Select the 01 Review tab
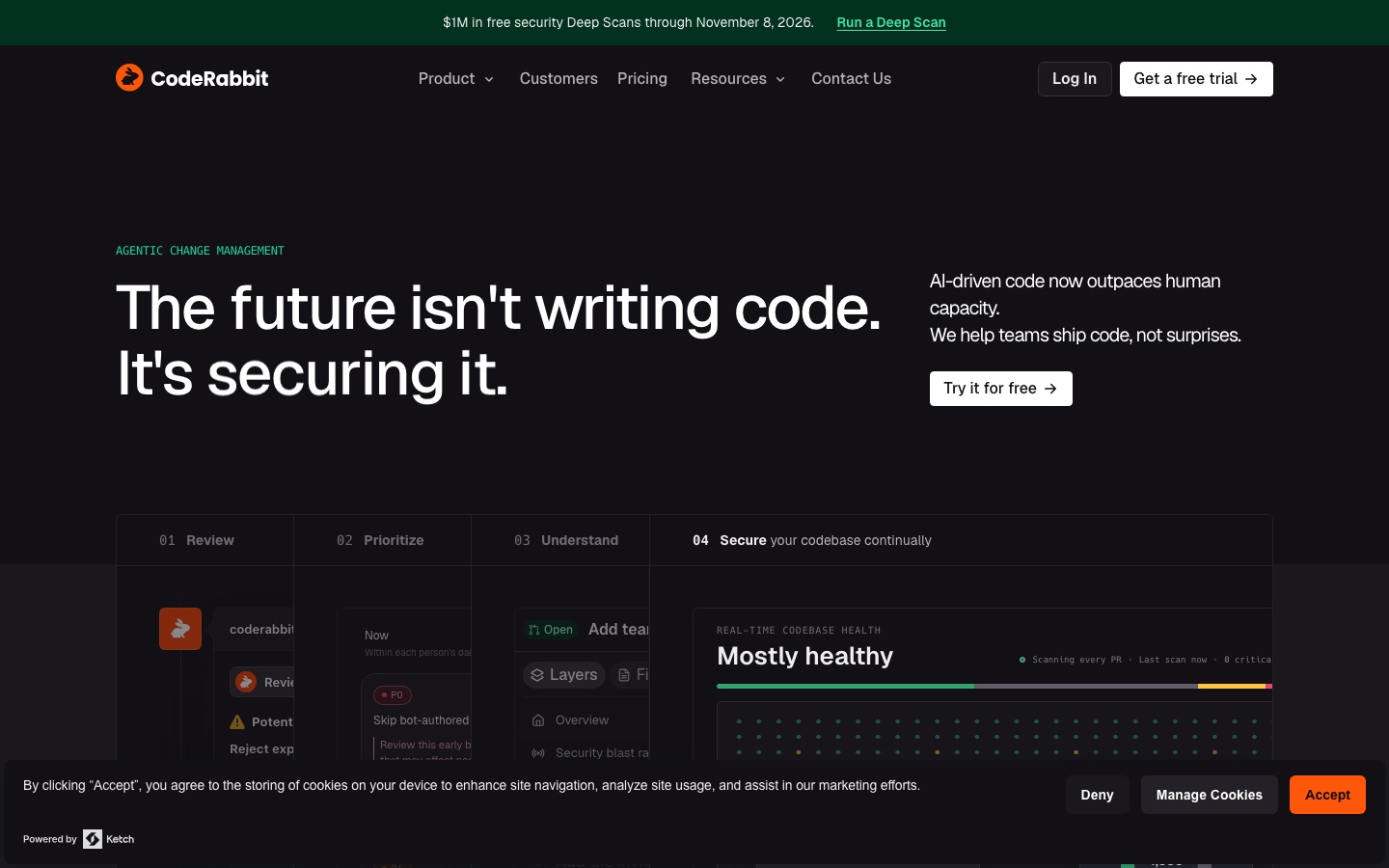The image size is (1389, 868). (x=205, y=540)
